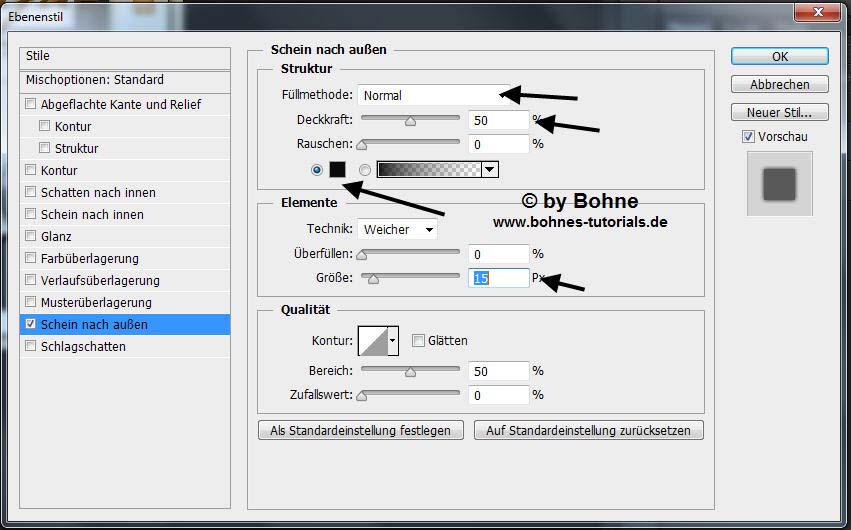Click the Deckkraft opacity slider handle

(410, 121)
